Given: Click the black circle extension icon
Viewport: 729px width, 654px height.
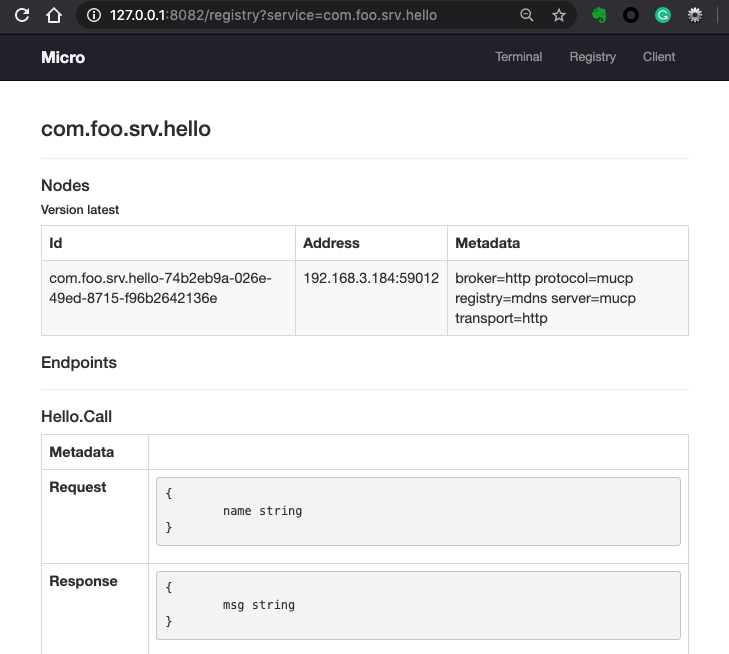Looking at the screenshot, I should [630, 15].
